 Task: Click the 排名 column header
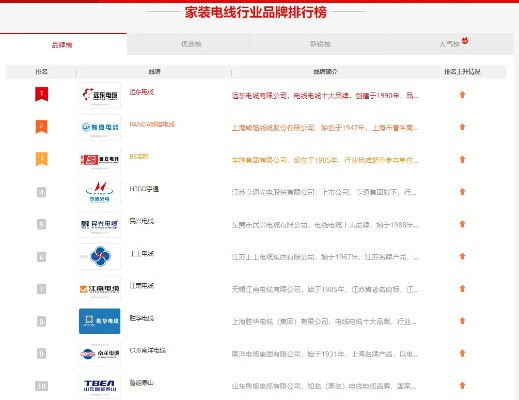click(41, 72)
